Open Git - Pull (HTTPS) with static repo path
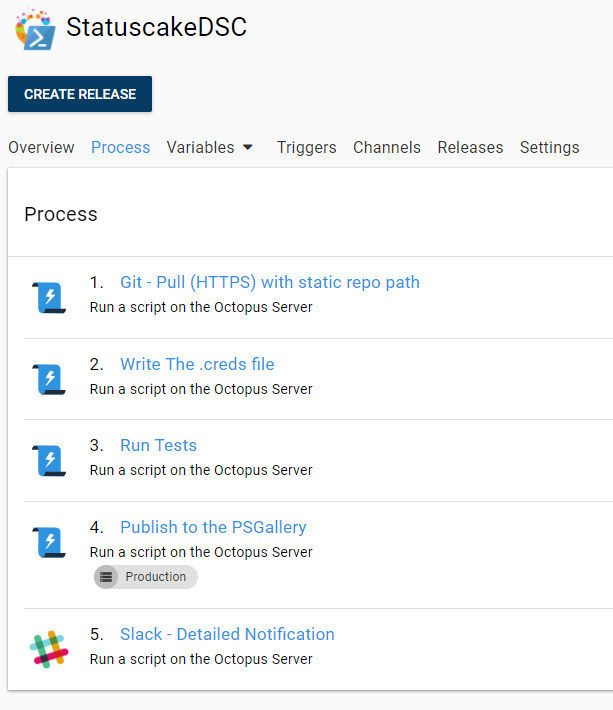The height and width of the screenshot is (710, 613). click(270, 282)
